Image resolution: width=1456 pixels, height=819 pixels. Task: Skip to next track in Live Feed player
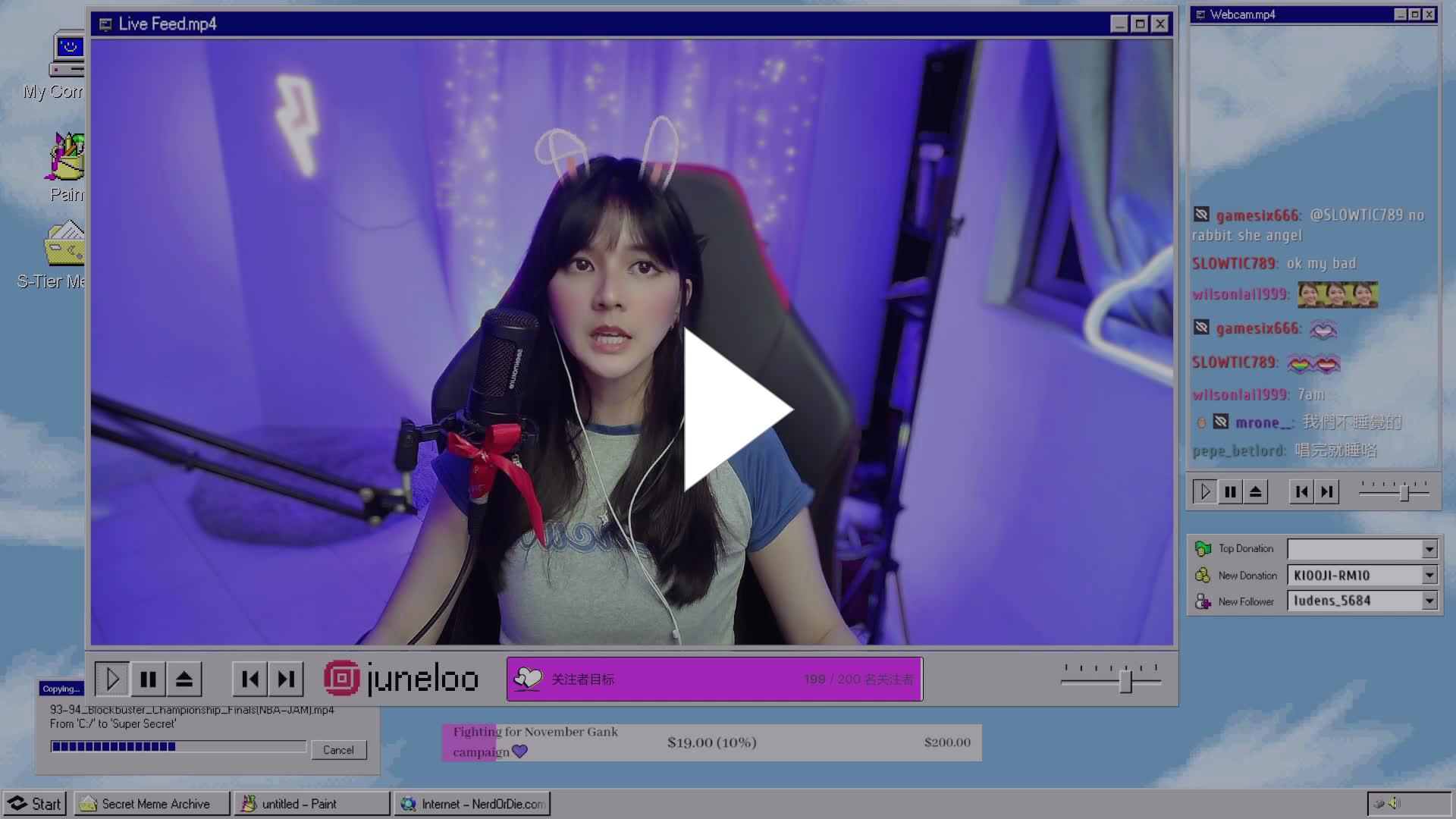pyautogui.click(x=286, y=679)
